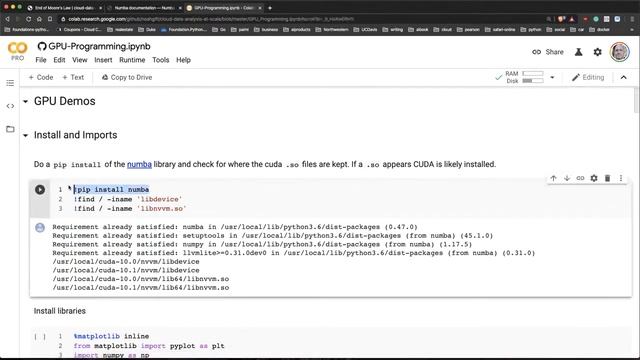Click Copy to Drive button
Viewport: 640px width, 360px height.
127,77
